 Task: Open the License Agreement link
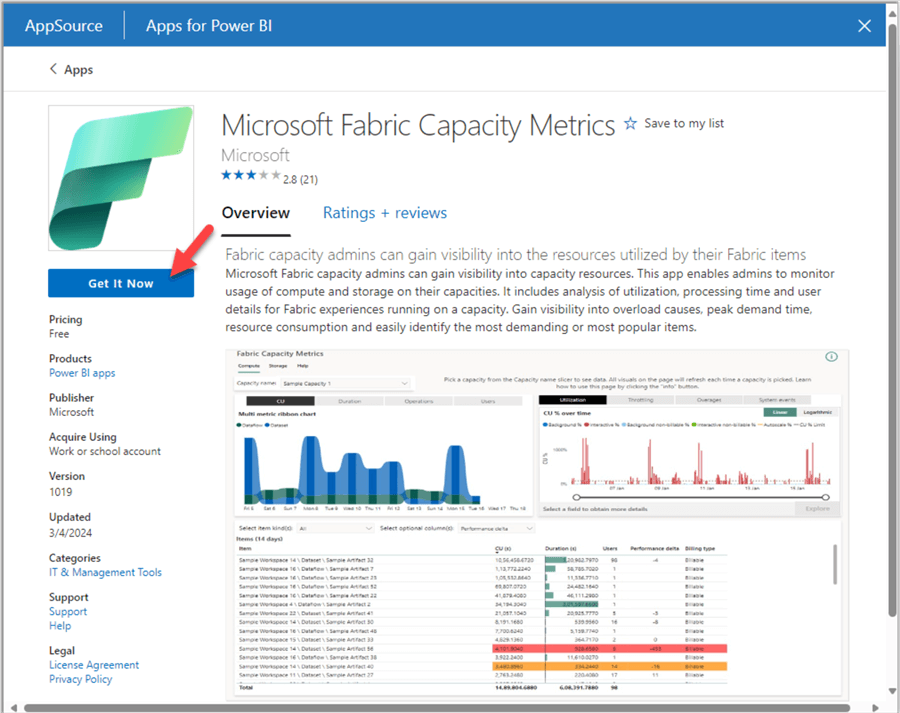(x=94, y=664)
